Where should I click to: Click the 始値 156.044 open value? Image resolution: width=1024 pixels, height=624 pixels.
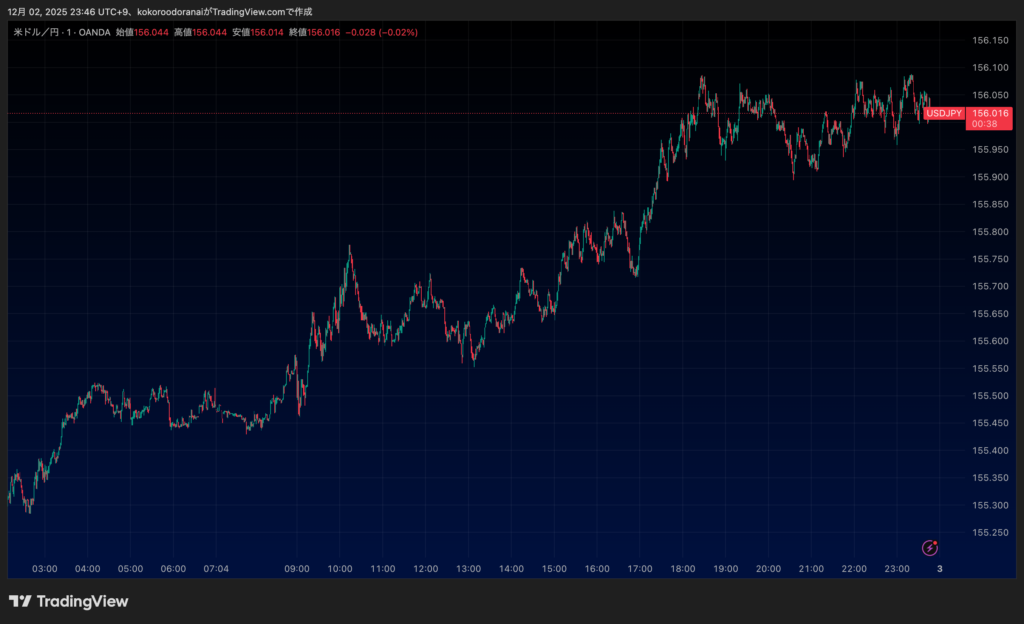(x=141, y=33)
